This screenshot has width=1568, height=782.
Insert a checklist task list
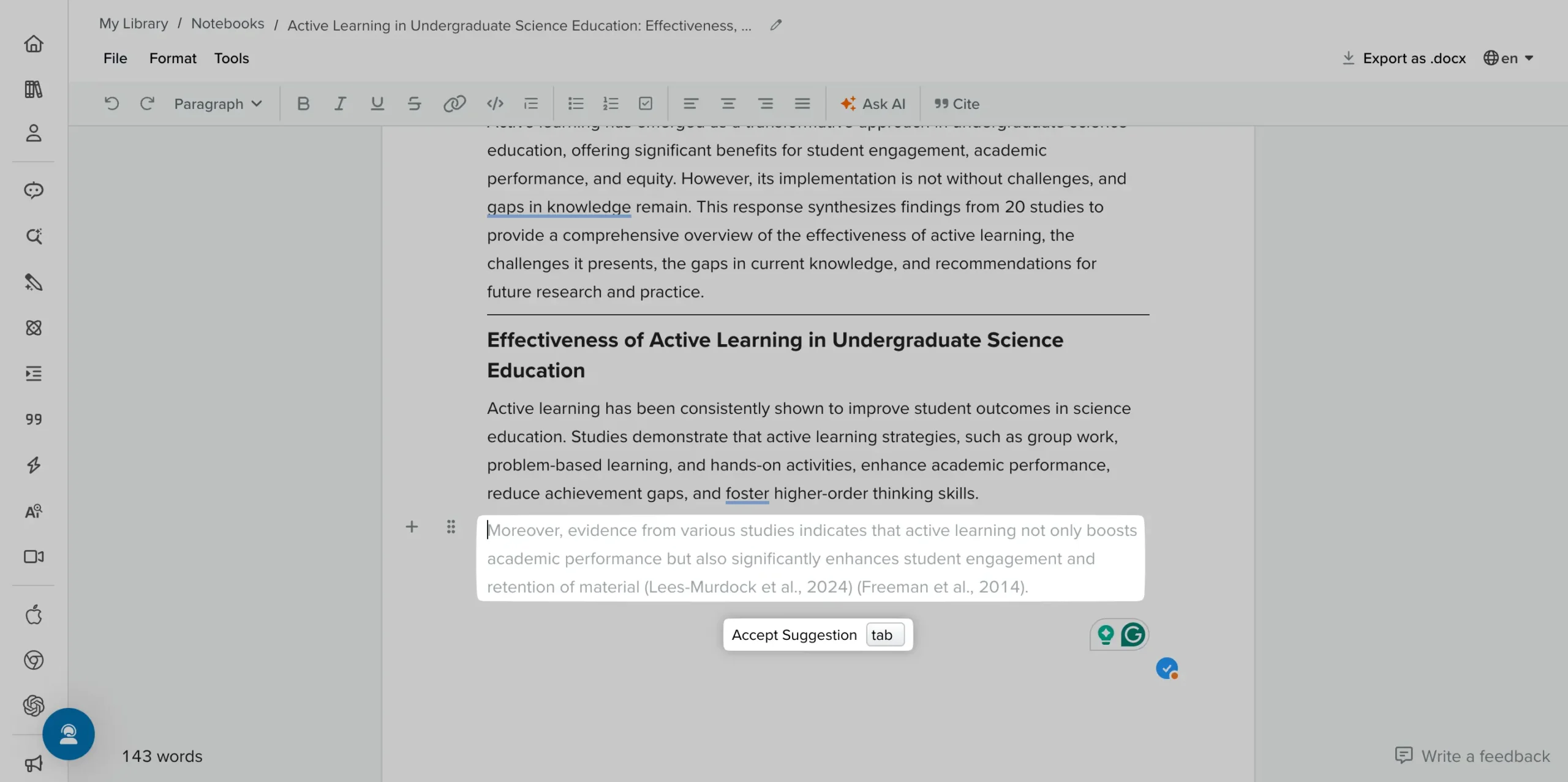point(646,103)
